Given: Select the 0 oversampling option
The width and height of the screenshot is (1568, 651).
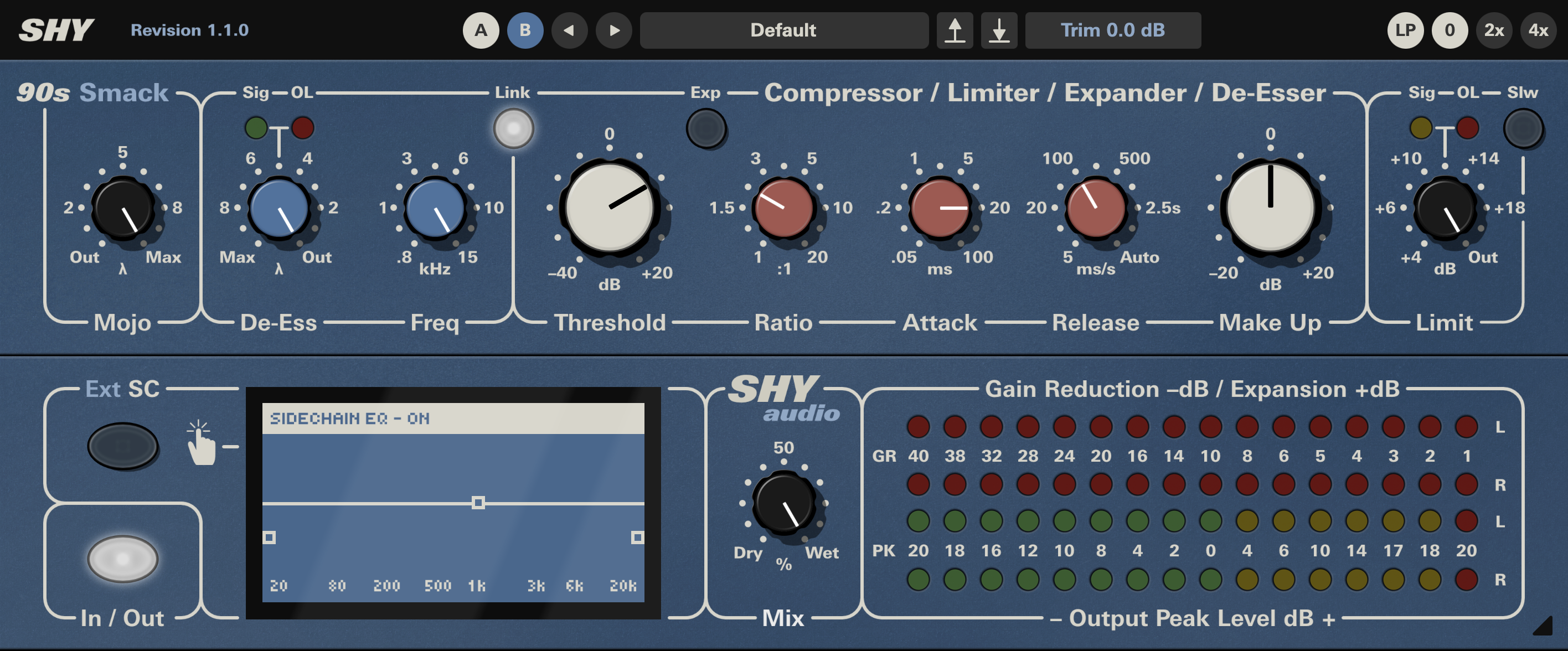Looking at the screenshot, I should pyautogui.click(x=1450, y=30).
